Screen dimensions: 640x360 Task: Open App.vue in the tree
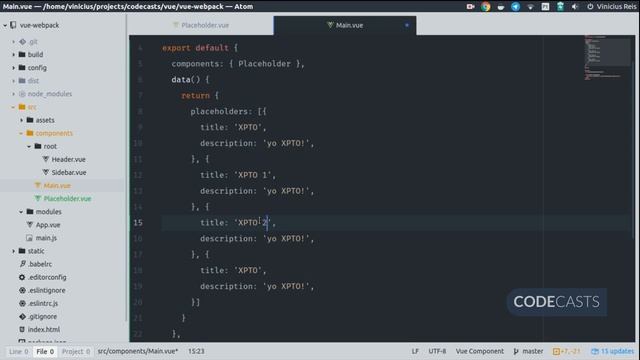click(48, 225)
